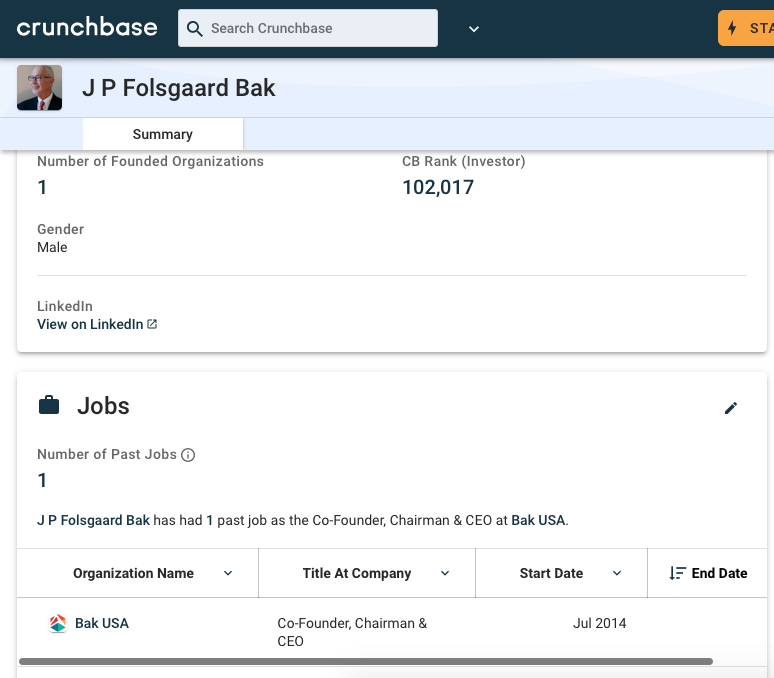The width and height of the screenshot is (774, 678).
Task: Show info for Number of Past Jobs
Action: pos(188,454)
